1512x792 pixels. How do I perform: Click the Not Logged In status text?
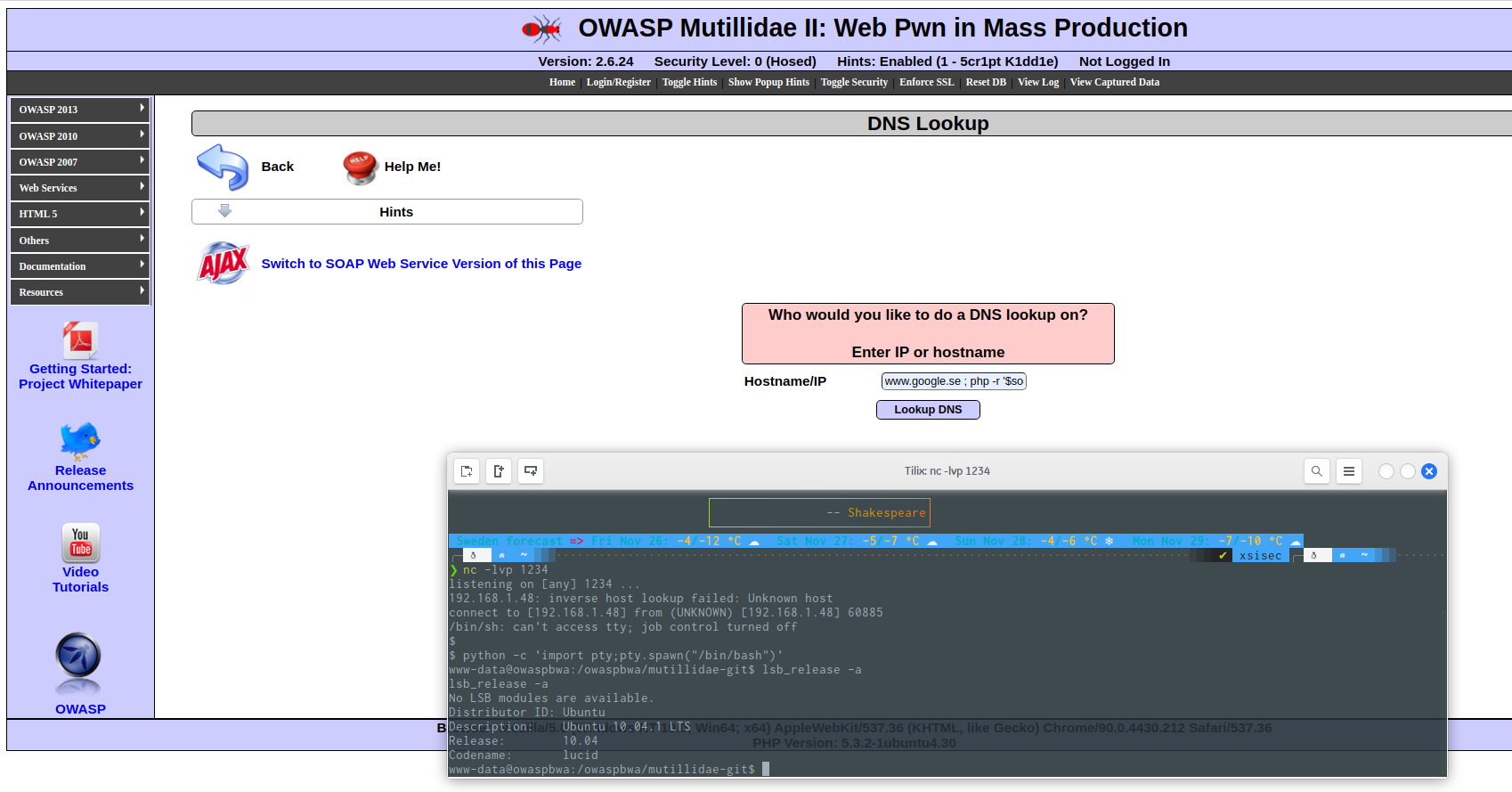(x=1125, y=61)
